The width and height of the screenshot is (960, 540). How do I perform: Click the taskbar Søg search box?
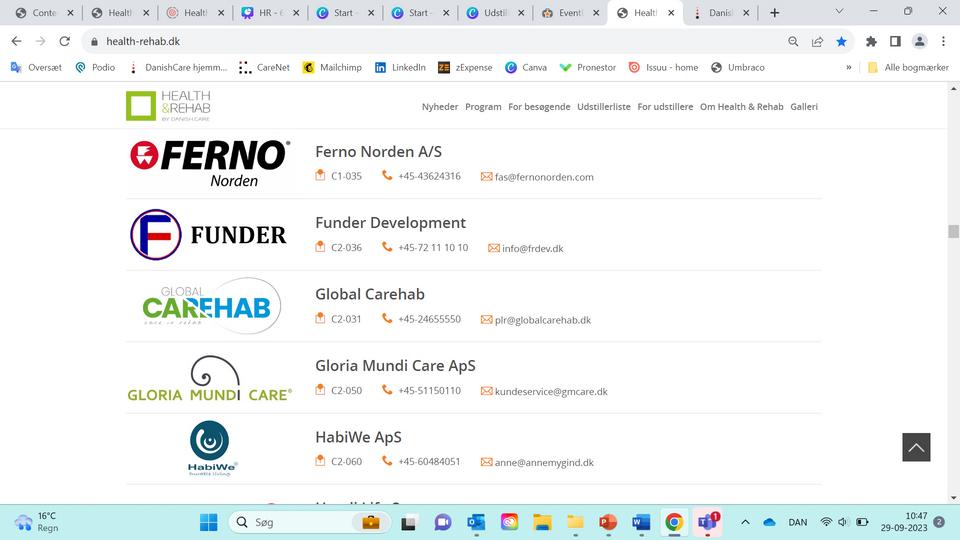tap(309, 522)
